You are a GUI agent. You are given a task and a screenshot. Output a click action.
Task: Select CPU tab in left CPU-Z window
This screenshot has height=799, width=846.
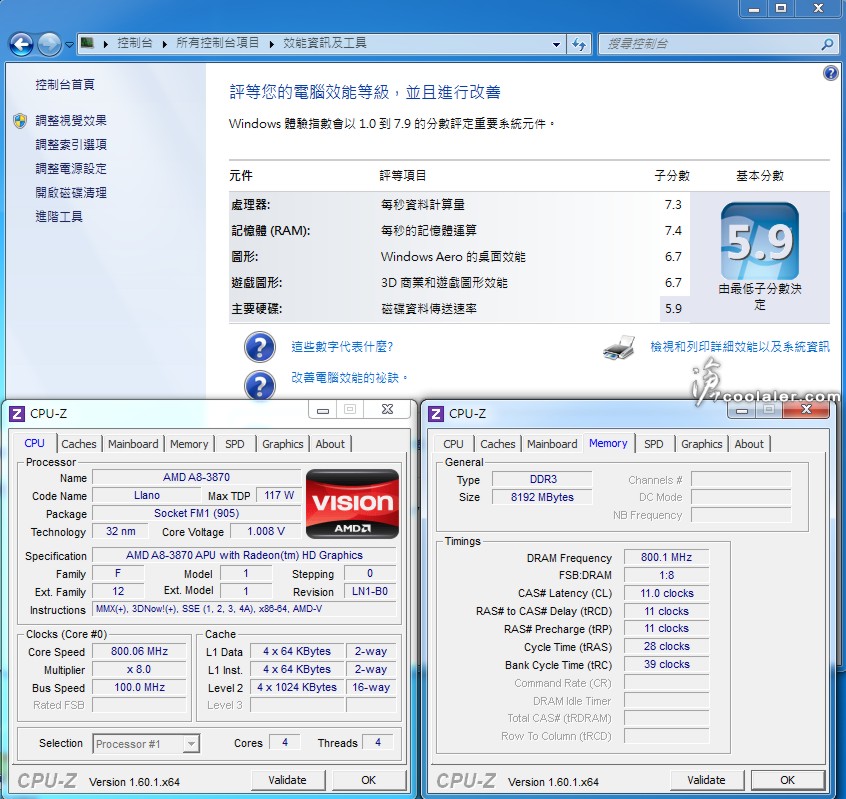[x=34, y=443]
